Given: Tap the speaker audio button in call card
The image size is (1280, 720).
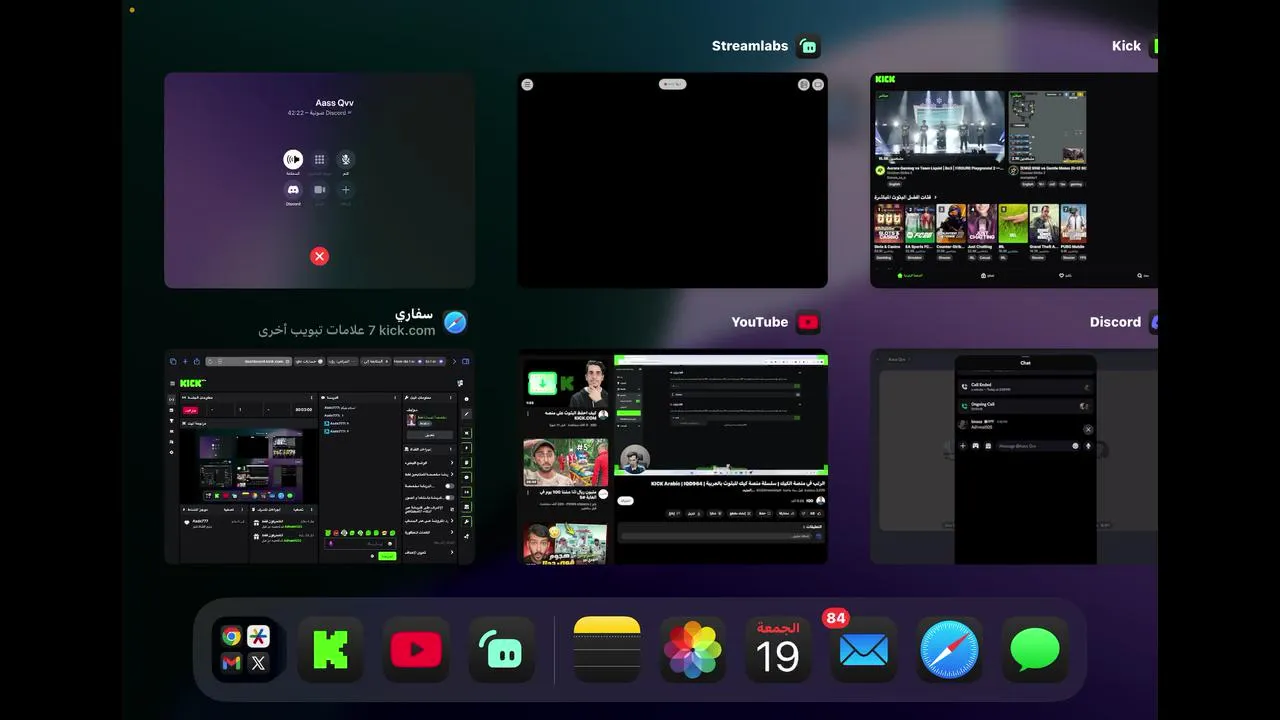Looking at the screenshot, I should (293, 159).
